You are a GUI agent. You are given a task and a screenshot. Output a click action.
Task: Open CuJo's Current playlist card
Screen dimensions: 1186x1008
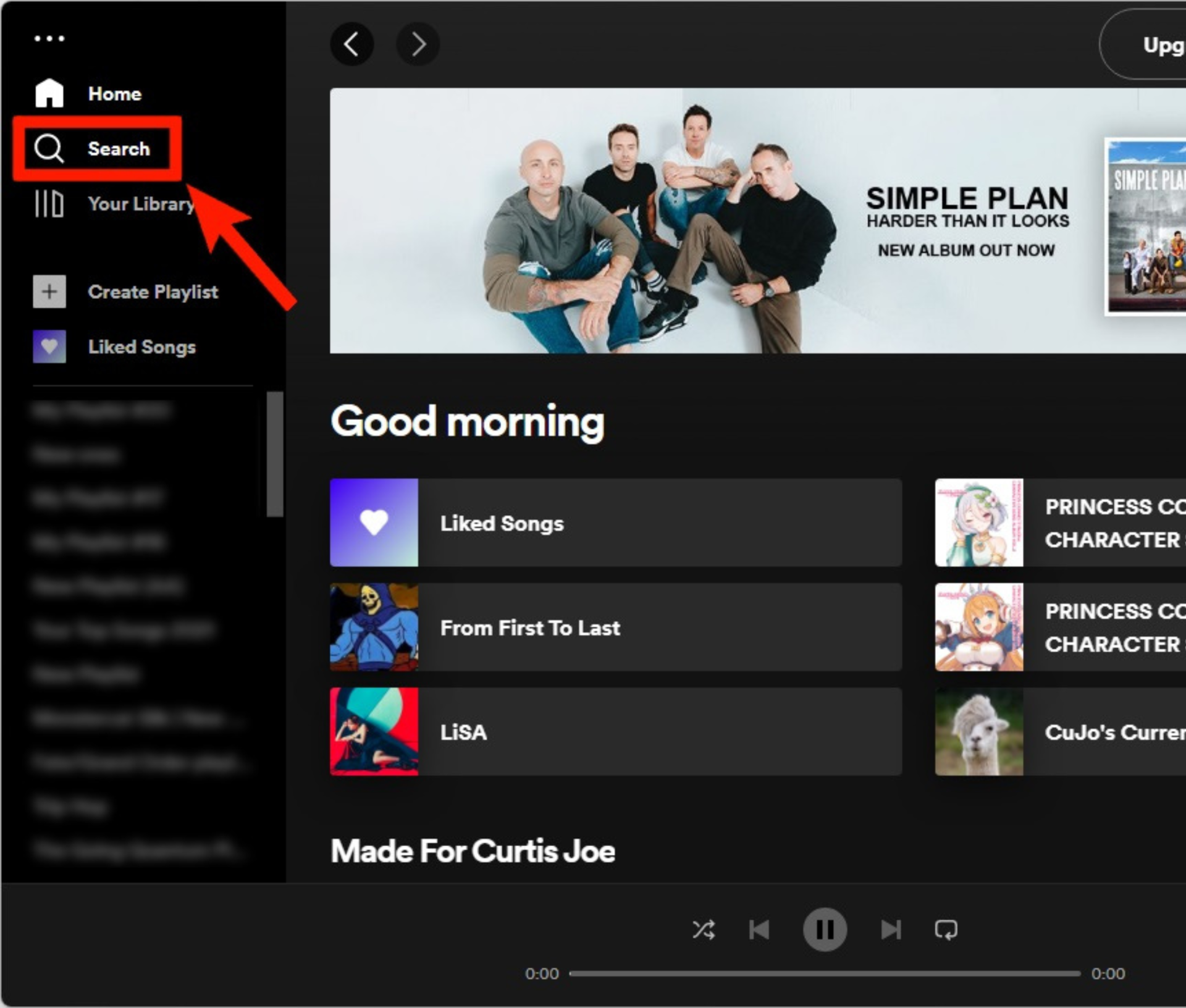tap(1060, 732)
